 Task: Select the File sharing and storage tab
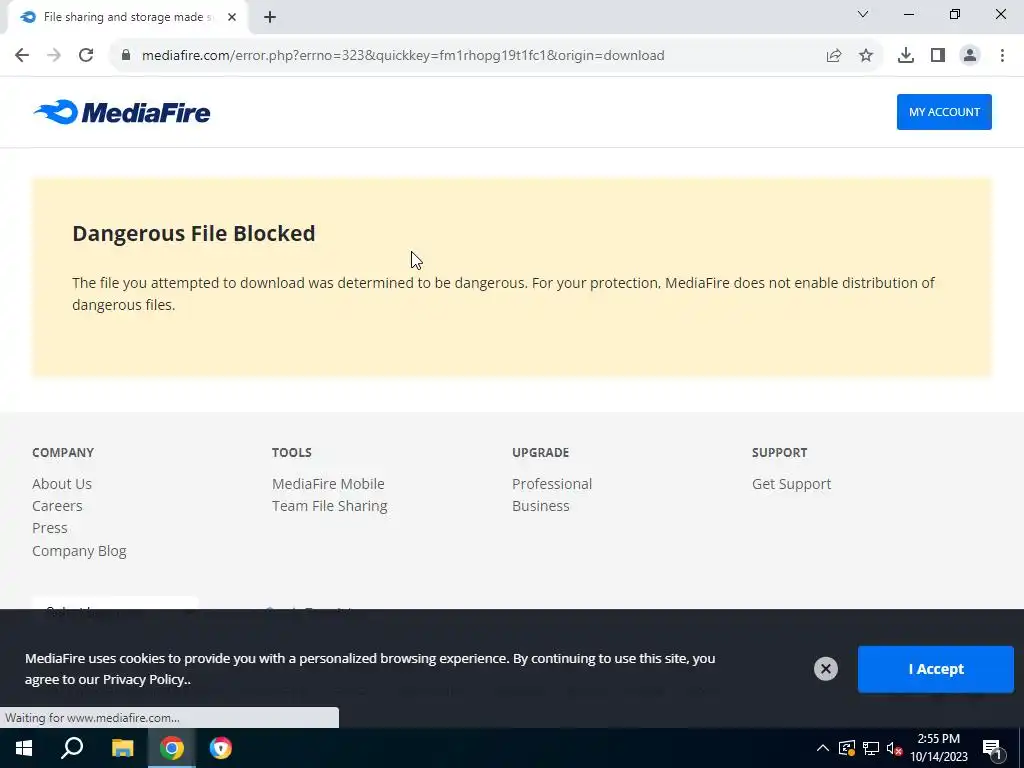(127, 18)
